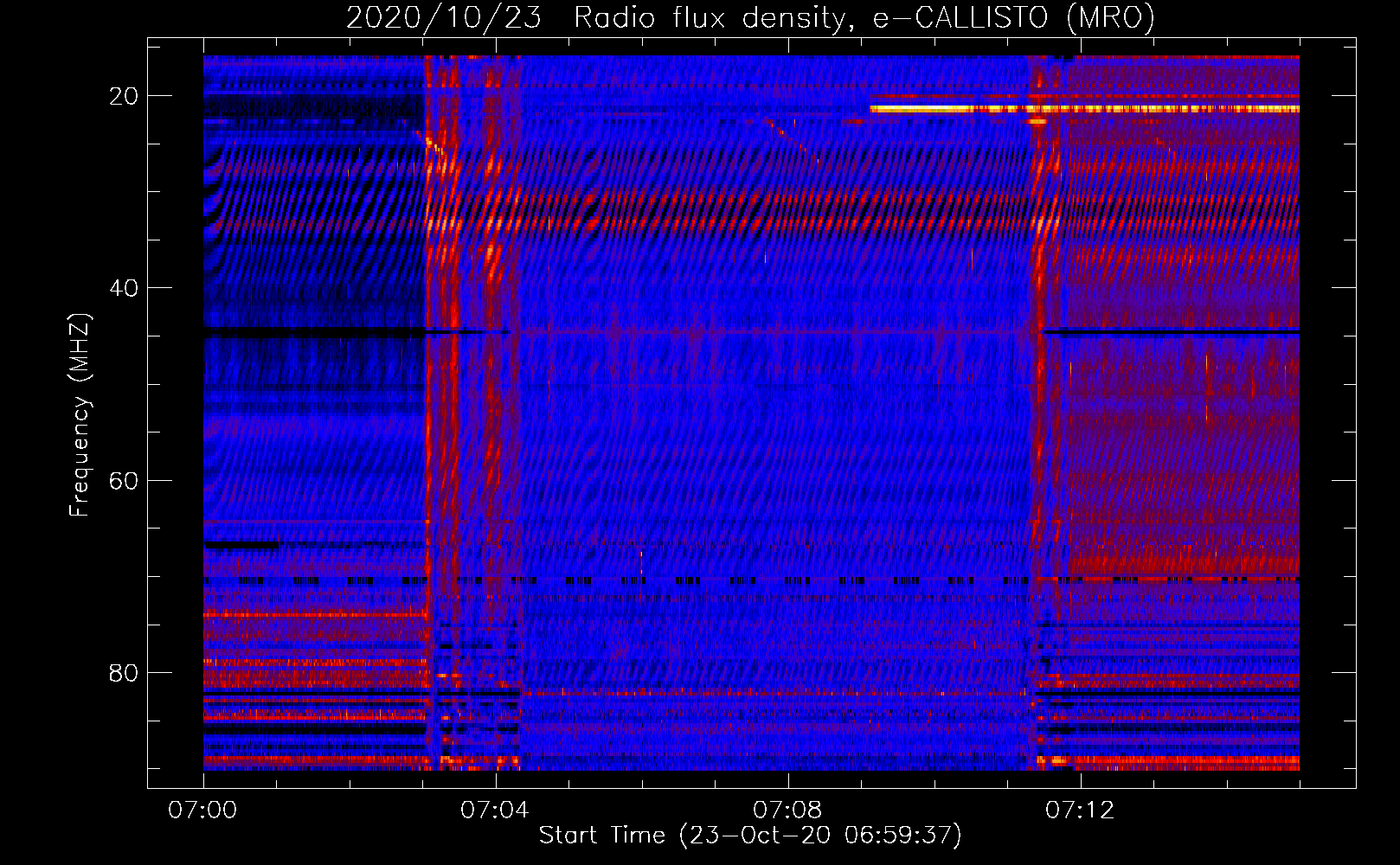The width and height of the screenshot is (1400, 865).
Task: Click the '40' frequency tick label
Action: tap(124, 288)
